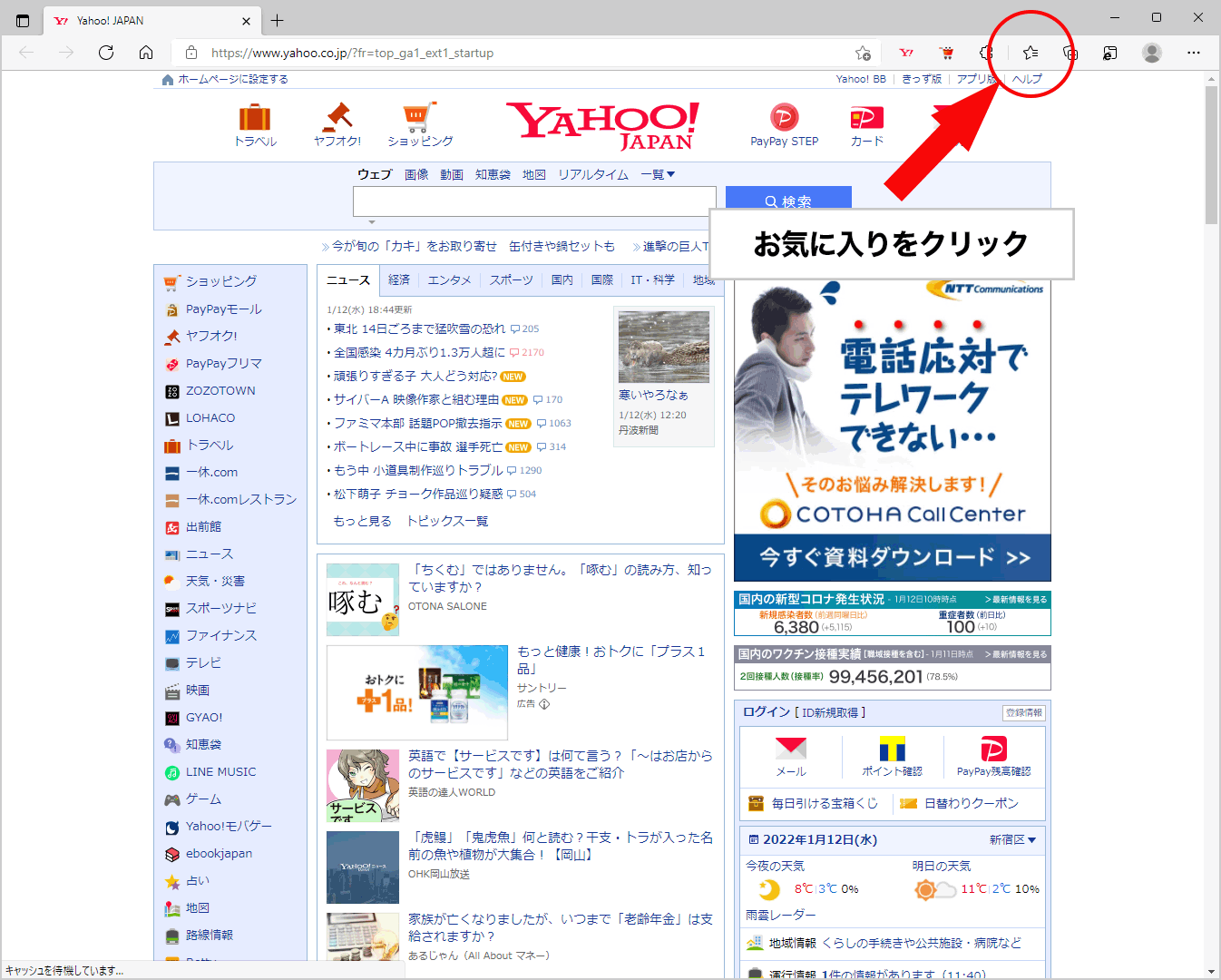Click the Yahoo! JAPAN logo
The image size is (1221, 980).
[x=603, y=125]
